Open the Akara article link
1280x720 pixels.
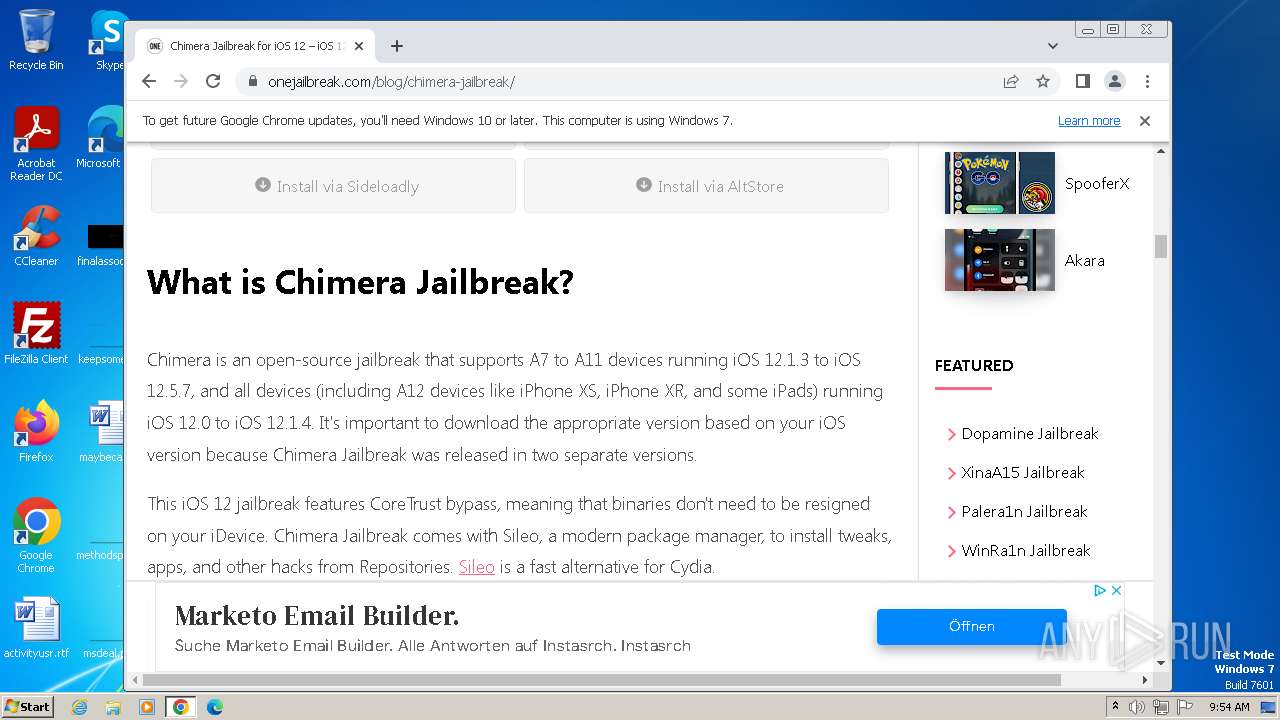pos(1084,260)
